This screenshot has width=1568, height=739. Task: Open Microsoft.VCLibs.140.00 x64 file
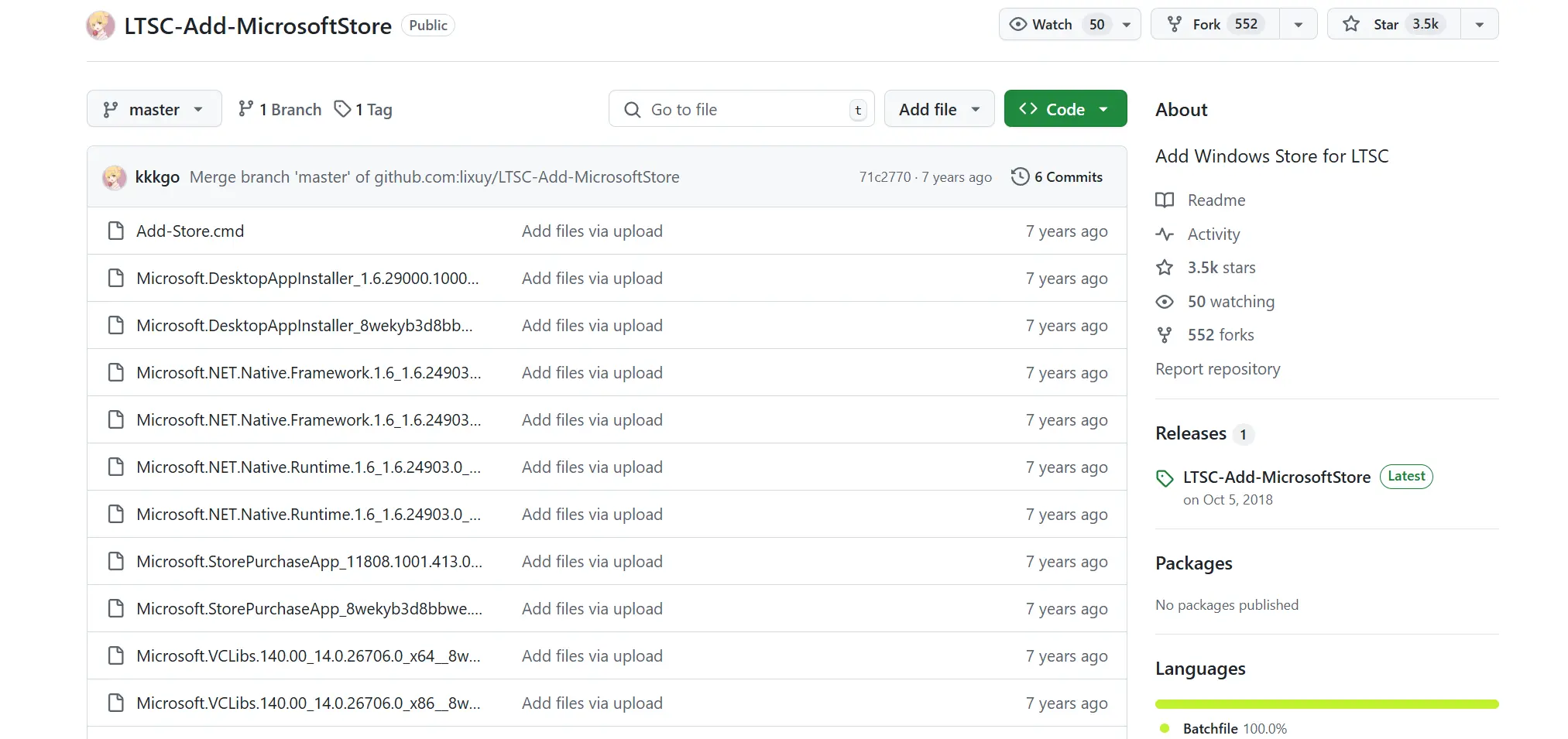[x=308, y=655]
